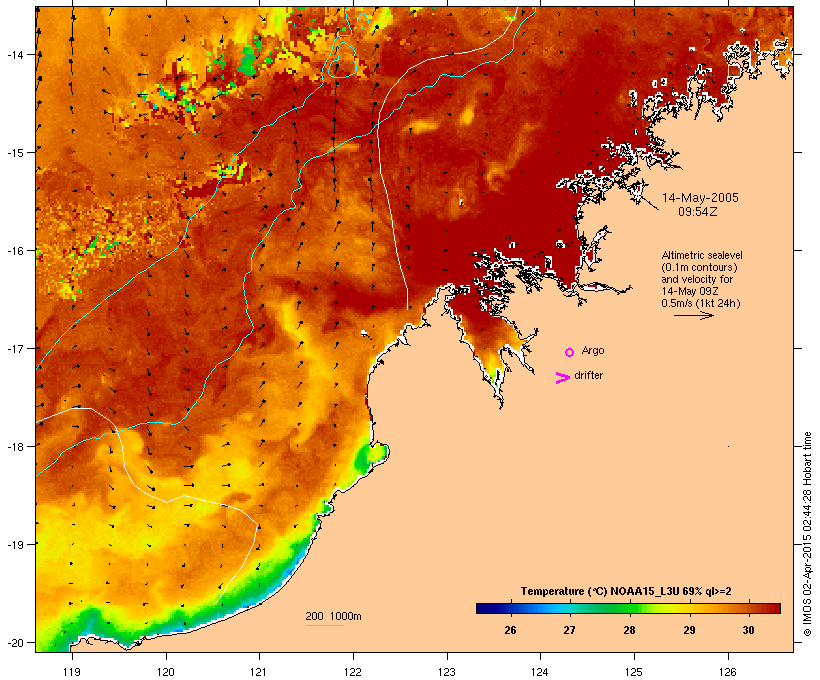This screenshot has width=820, height=680.
Task: Click the color bar value 27
Action: click(x=570, y=630)
